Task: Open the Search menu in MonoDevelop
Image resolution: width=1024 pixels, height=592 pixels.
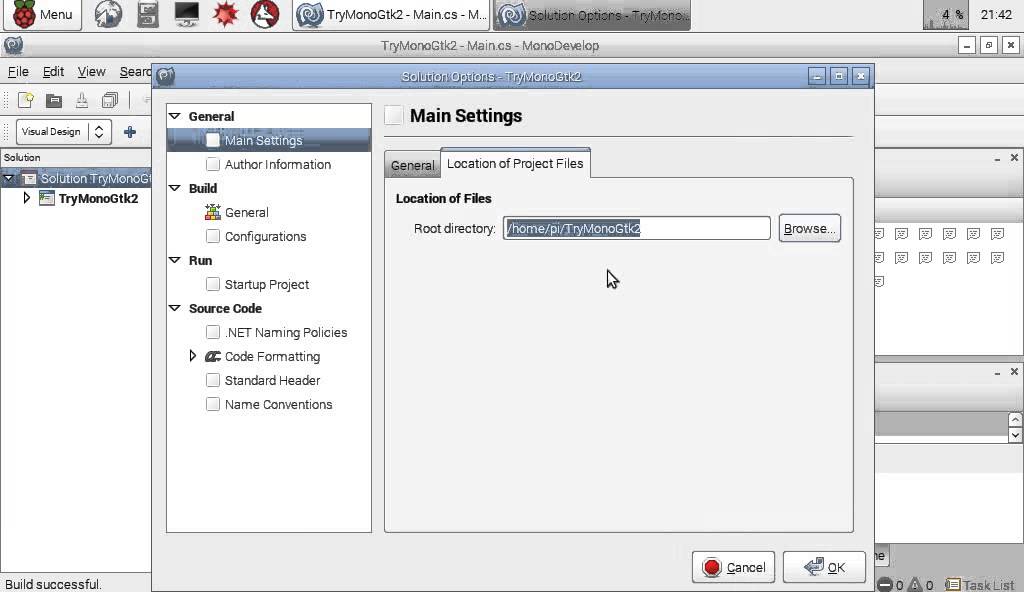Action: click(135, 72)
